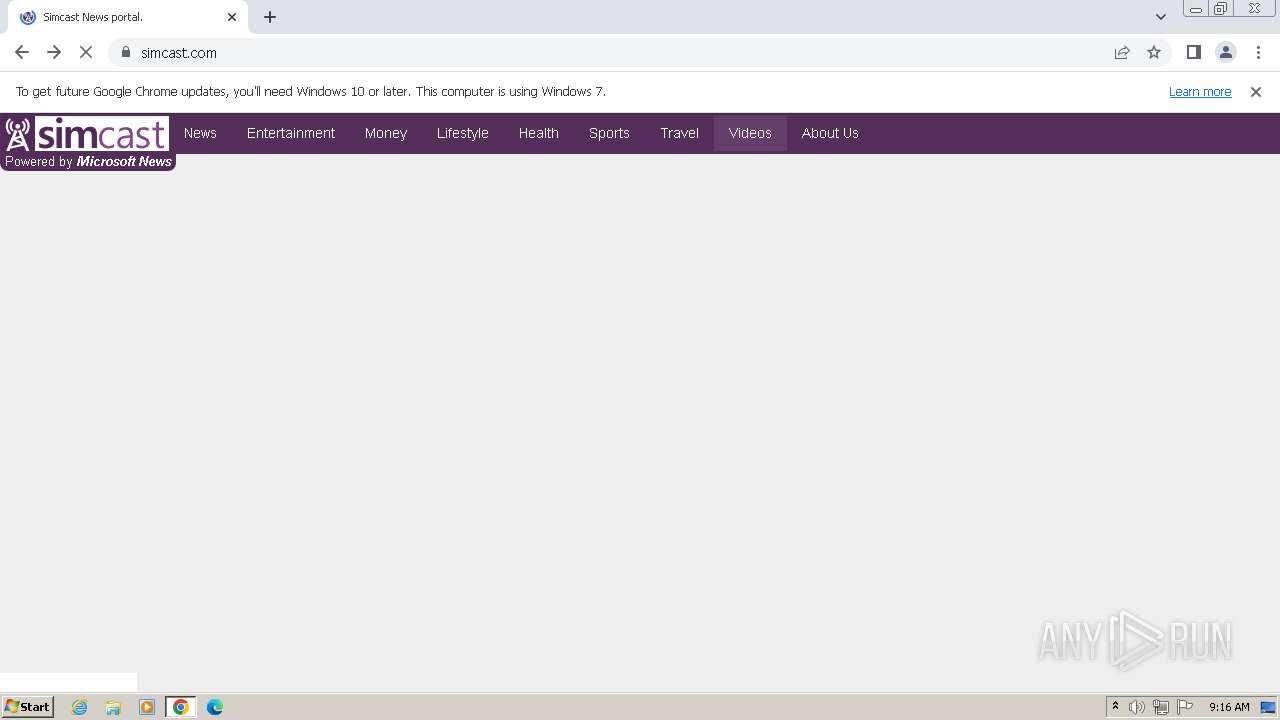Open the Health section
This screenshot has width=1280, height=720.
539,133
